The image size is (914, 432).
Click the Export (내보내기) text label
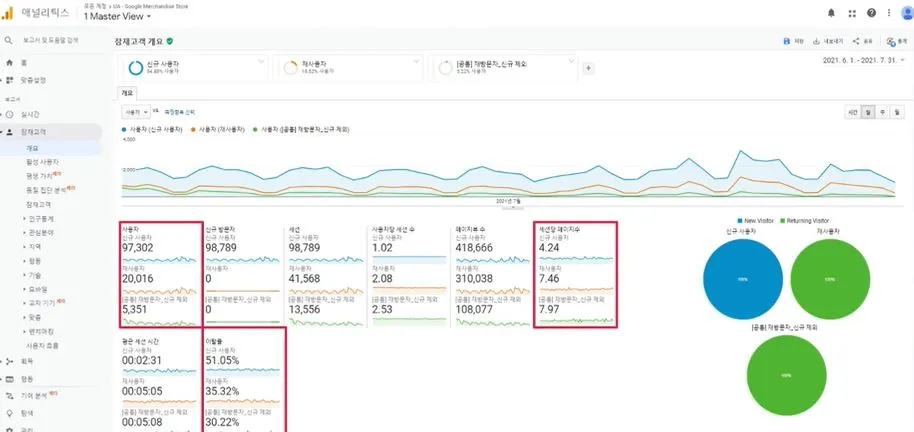pos(834,41)
